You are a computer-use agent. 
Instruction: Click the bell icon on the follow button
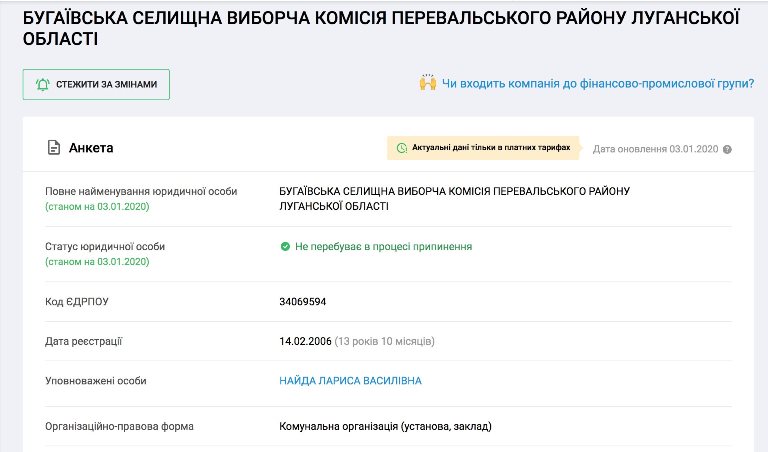point(44,85)
